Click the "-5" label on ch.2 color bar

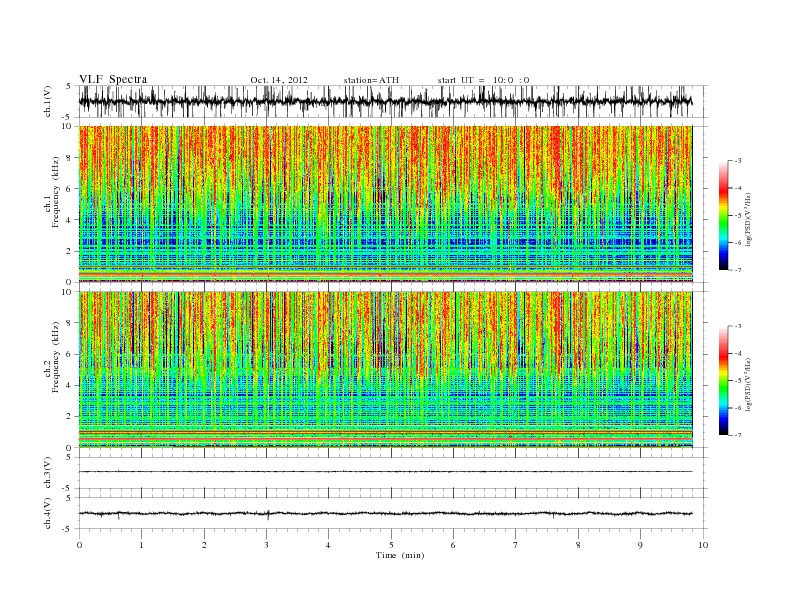click(x=737, y=381)
